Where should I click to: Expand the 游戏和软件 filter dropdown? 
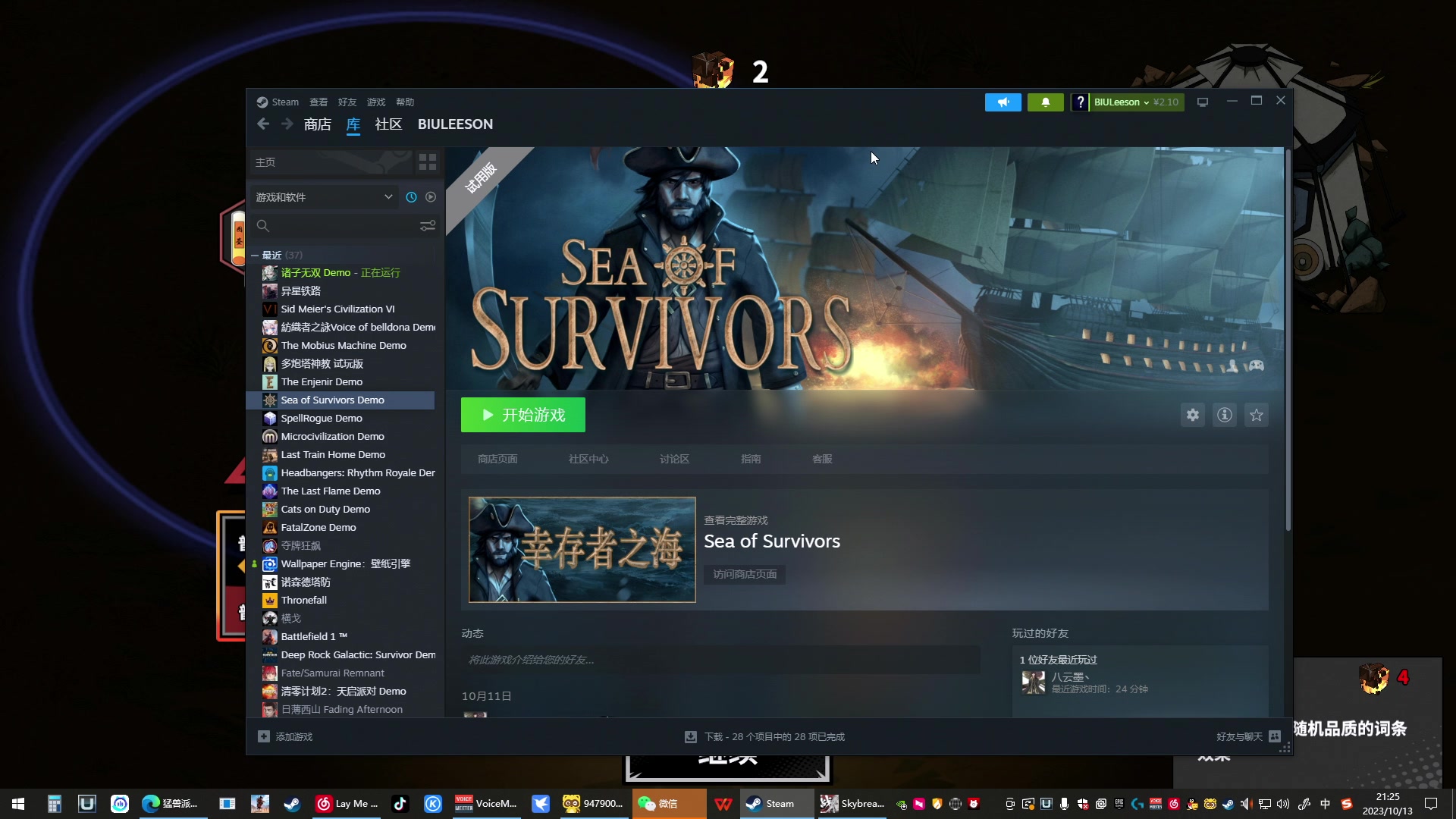(x=325, y=197)
